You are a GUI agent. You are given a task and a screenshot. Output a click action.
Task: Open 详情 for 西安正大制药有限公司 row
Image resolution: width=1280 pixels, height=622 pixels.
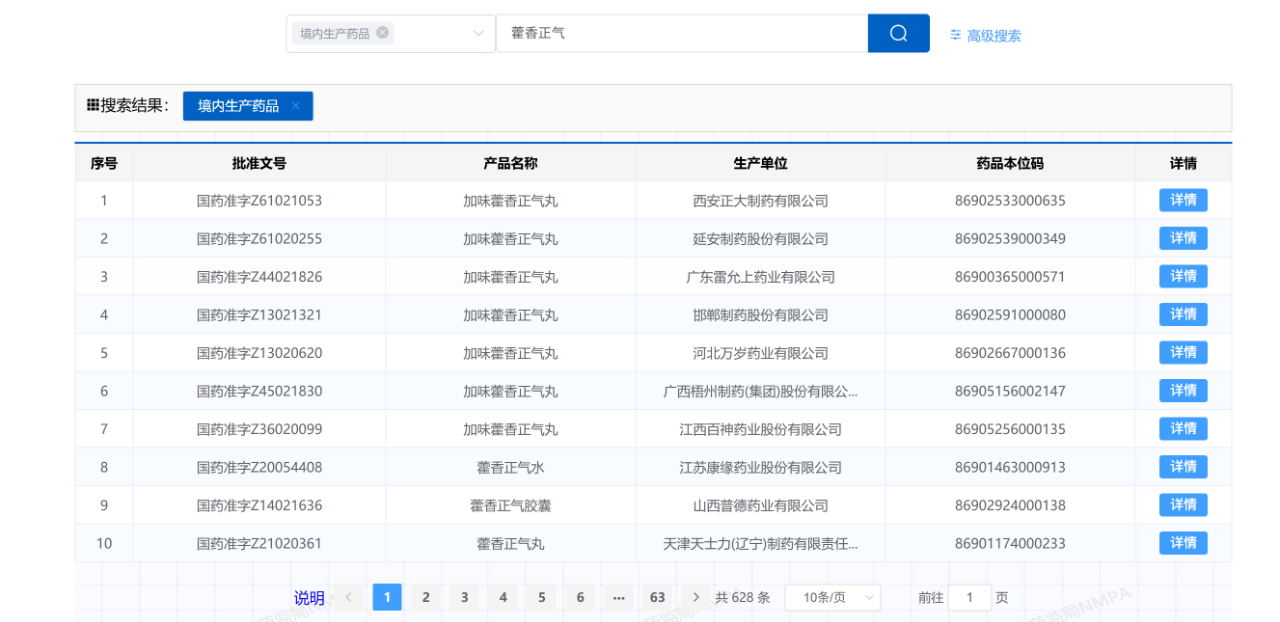tap(1182, 200)
